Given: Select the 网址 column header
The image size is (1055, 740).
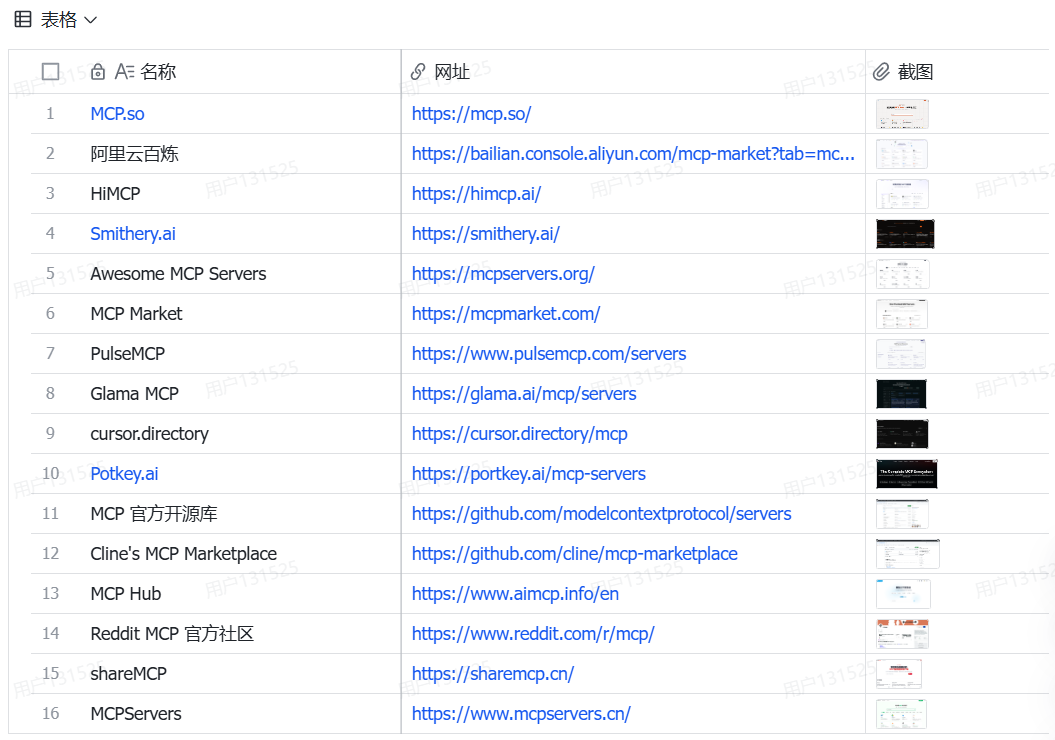Looking at the screenshot, I should (633, 71).
